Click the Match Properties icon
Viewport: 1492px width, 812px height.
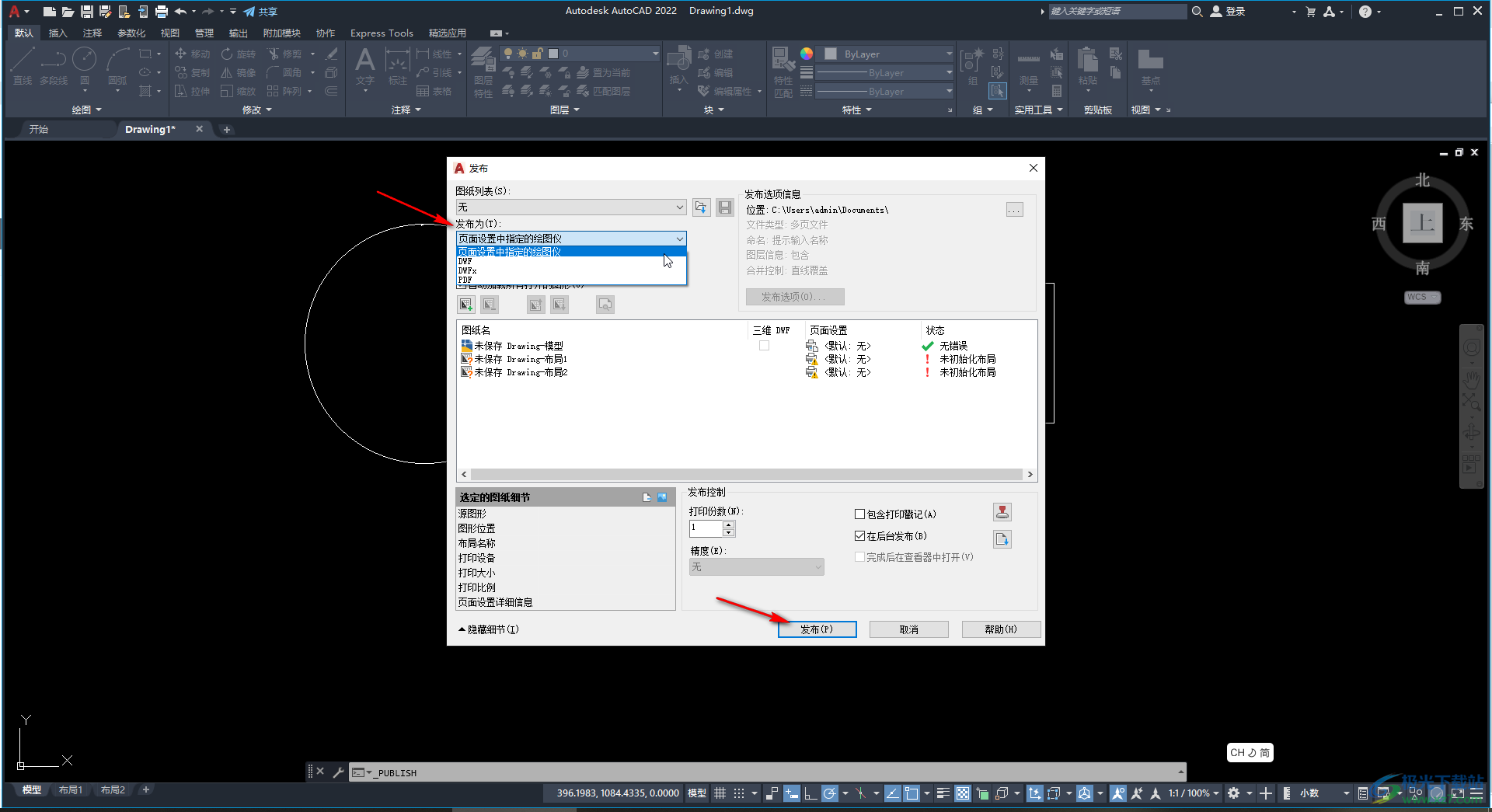point(783,61)
